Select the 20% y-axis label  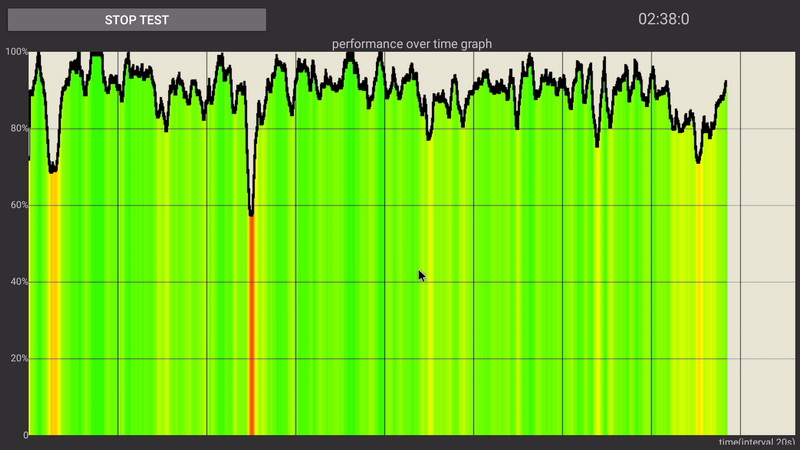(16, 359)
